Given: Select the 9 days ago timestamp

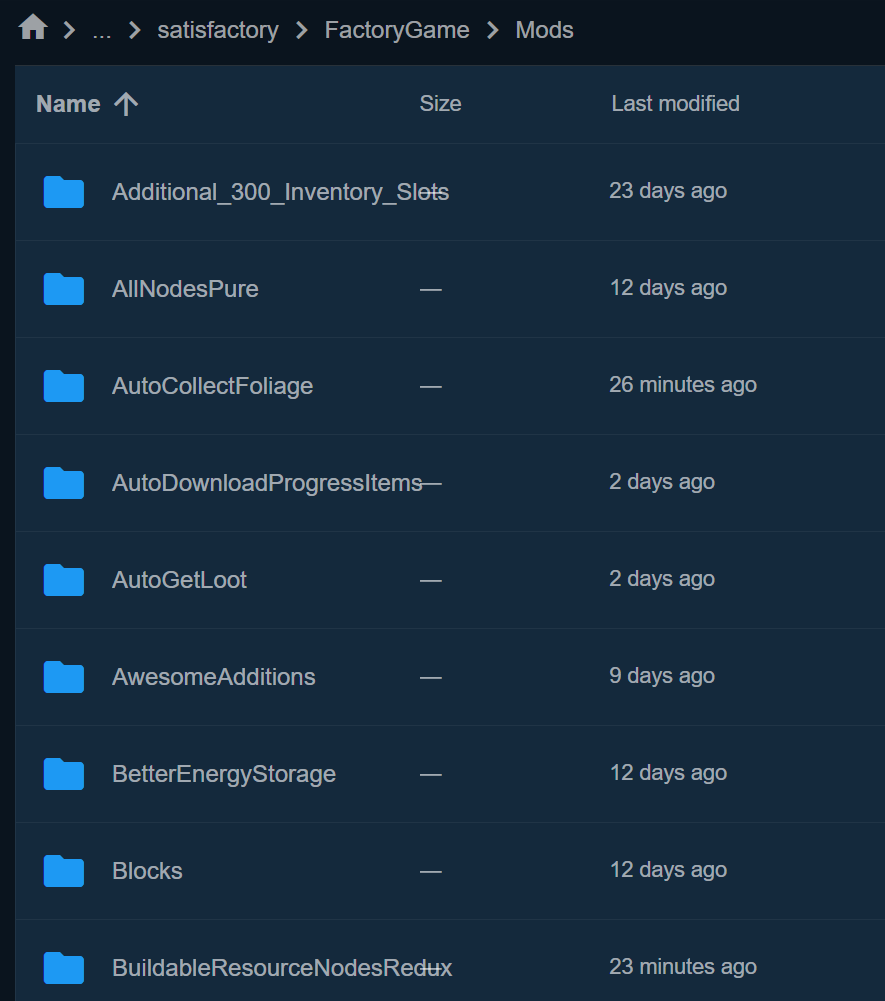Looking at the screenshot, I should 662,676.
